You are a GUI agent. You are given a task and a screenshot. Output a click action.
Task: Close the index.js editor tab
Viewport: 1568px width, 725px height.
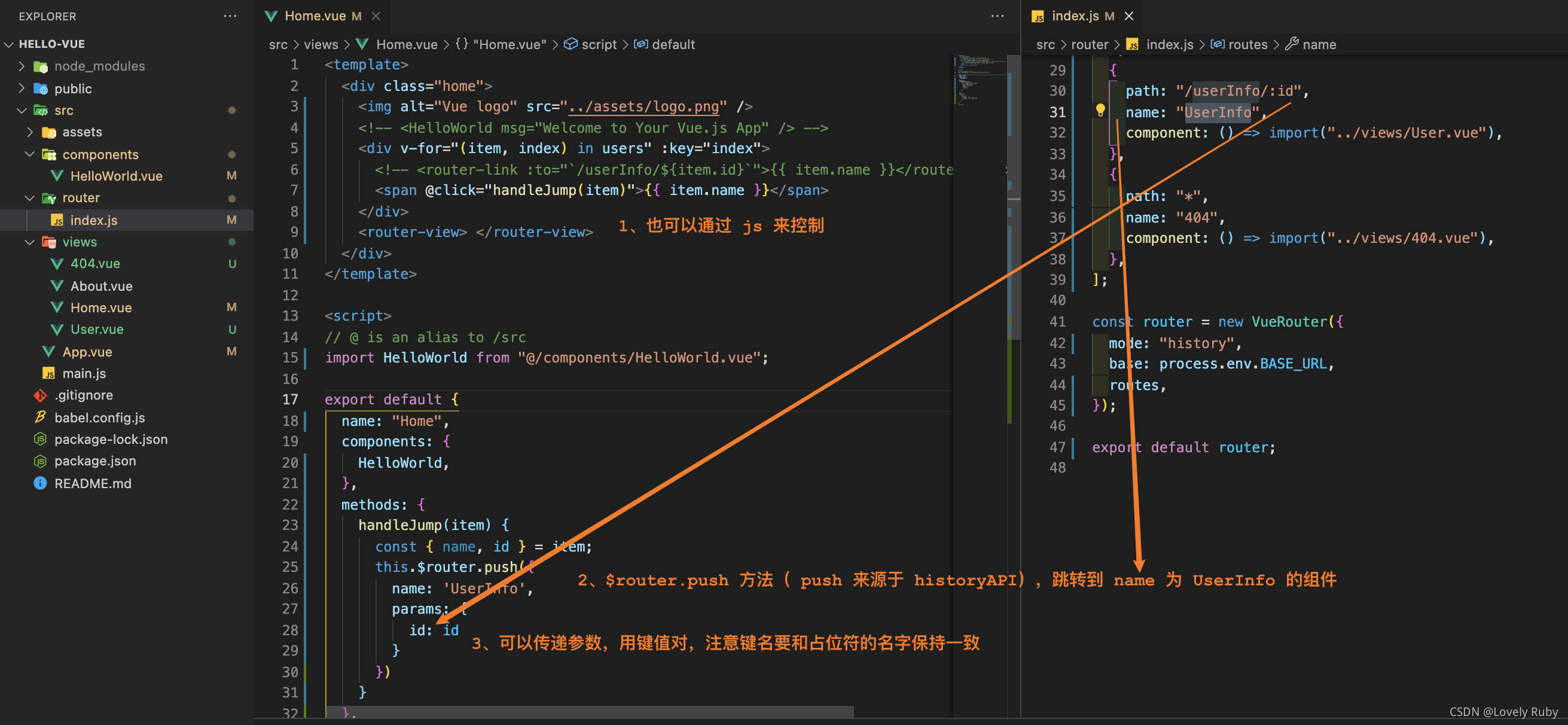(x=1128, y=16)
